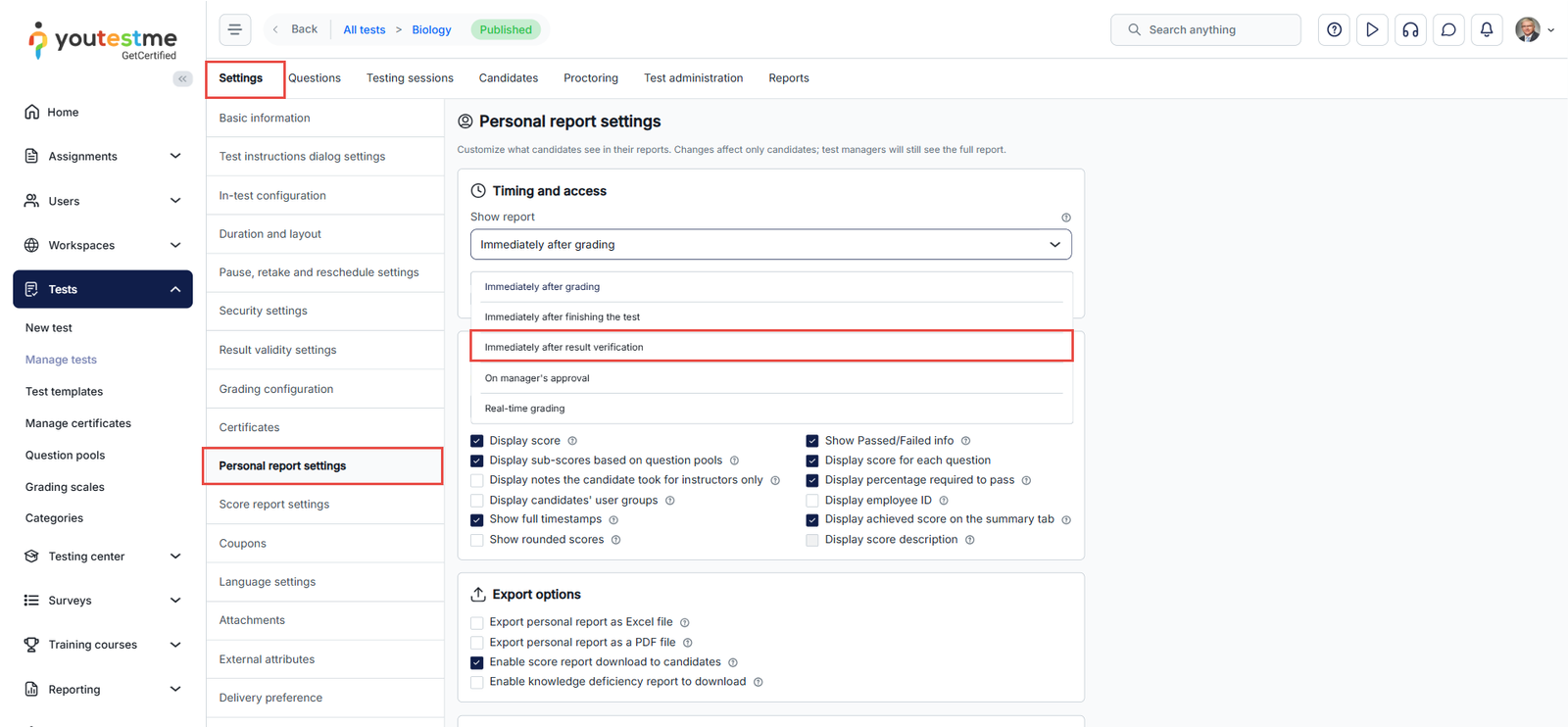
Task: Open the headset support icon
Action: click(x=1410, y=29)
